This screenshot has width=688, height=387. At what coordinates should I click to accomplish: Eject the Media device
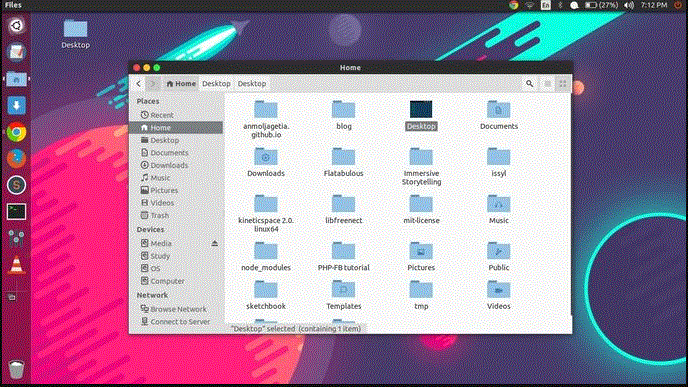point(215,243)
